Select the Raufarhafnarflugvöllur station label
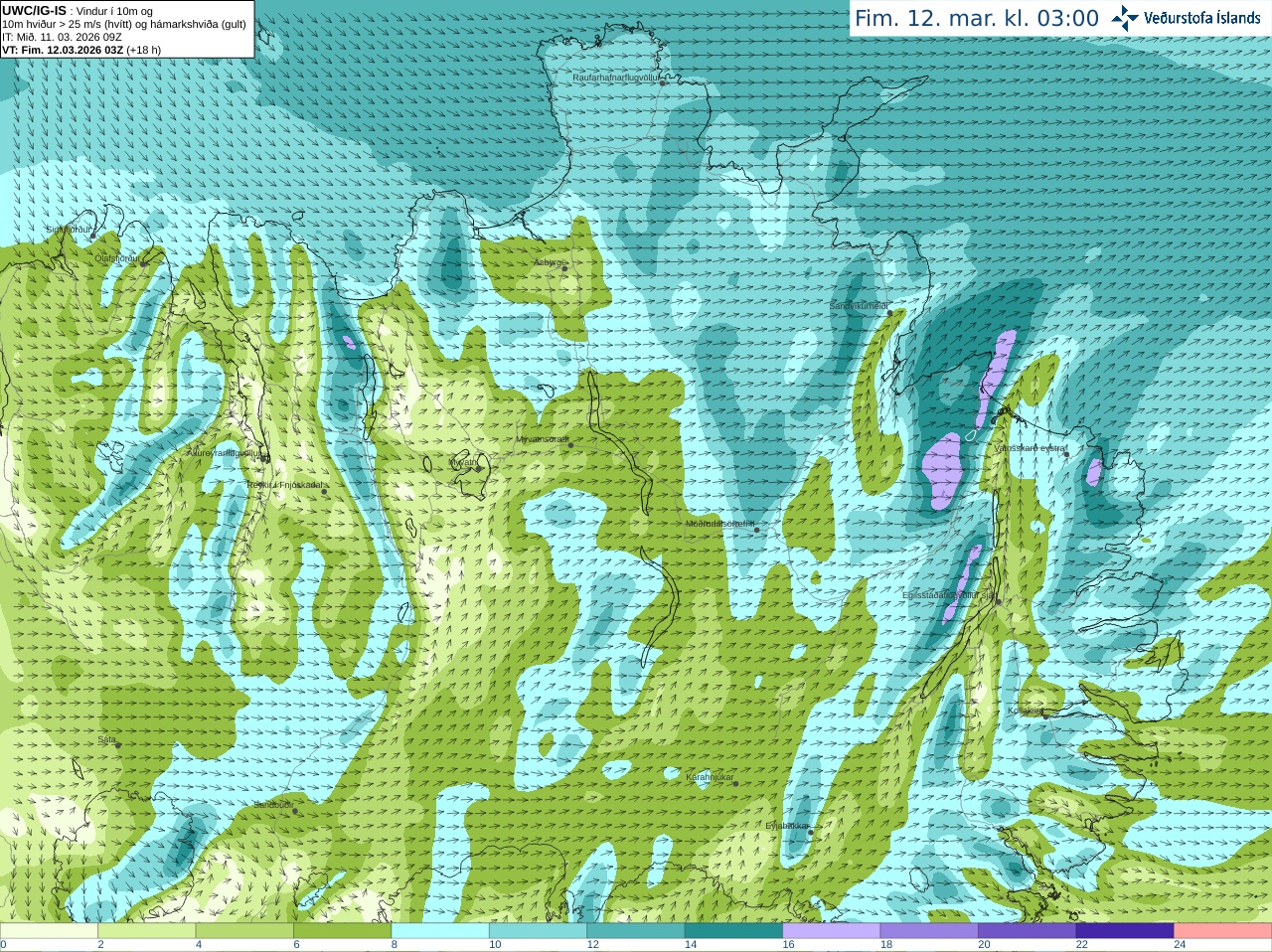The height and width of the screenshot is (952, 1272). [x=616, y=78]
